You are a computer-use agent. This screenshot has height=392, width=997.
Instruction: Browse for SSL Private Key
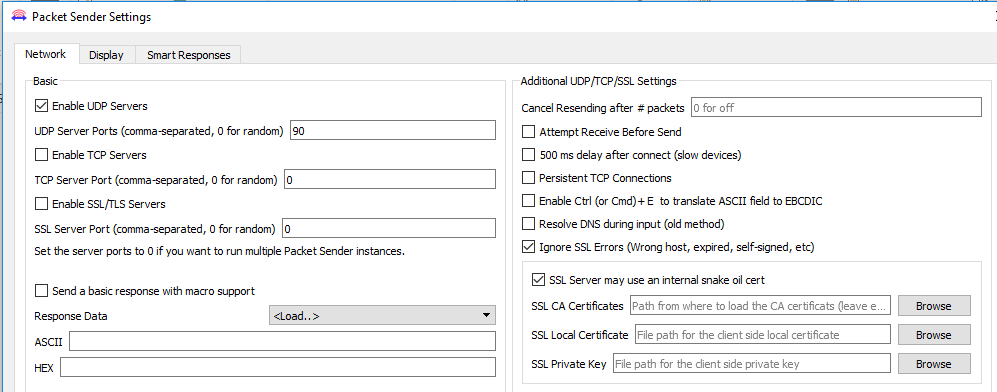[x=934, y=364]
